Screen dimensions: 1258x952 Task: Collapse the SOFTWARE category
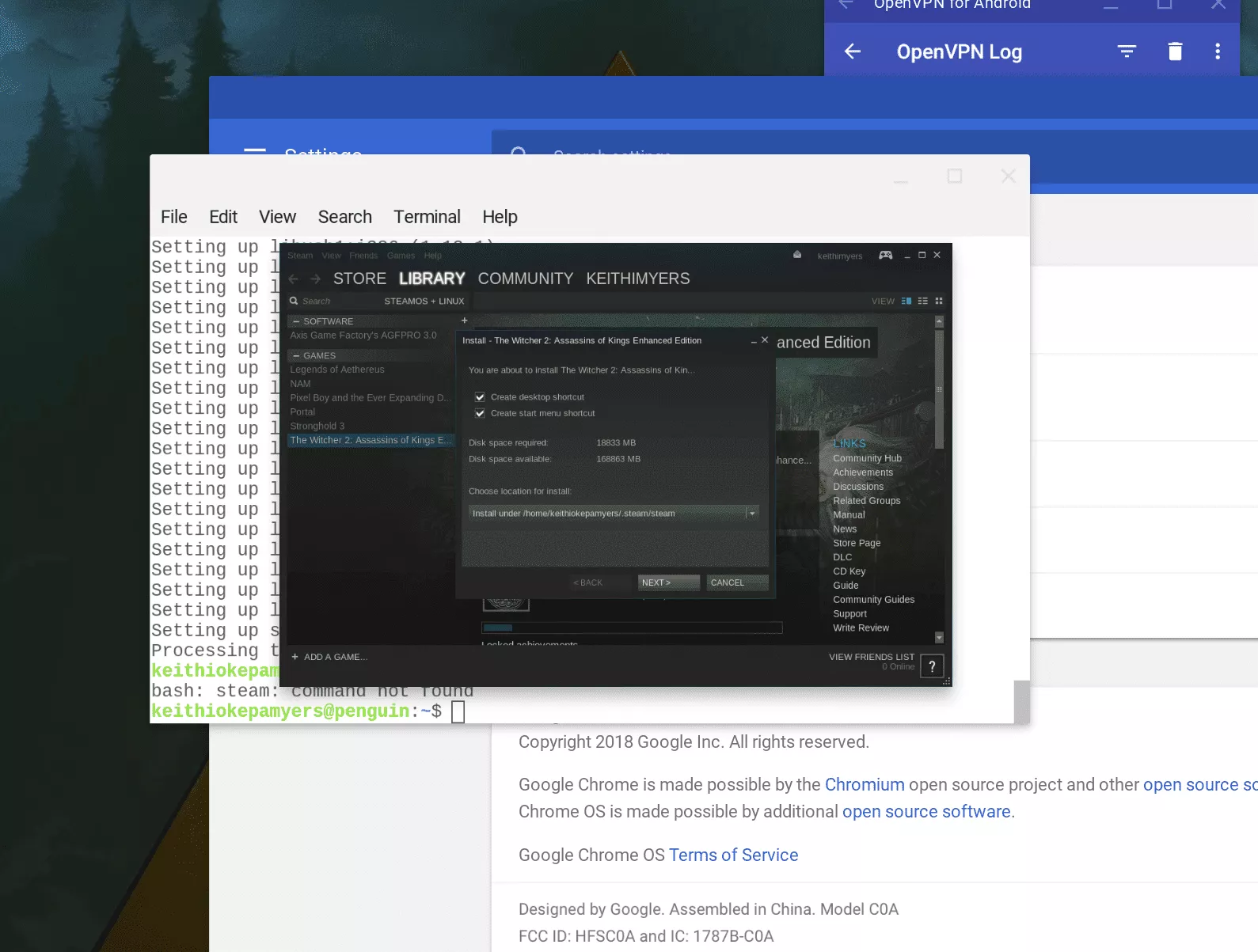click(x=296, y=322)
